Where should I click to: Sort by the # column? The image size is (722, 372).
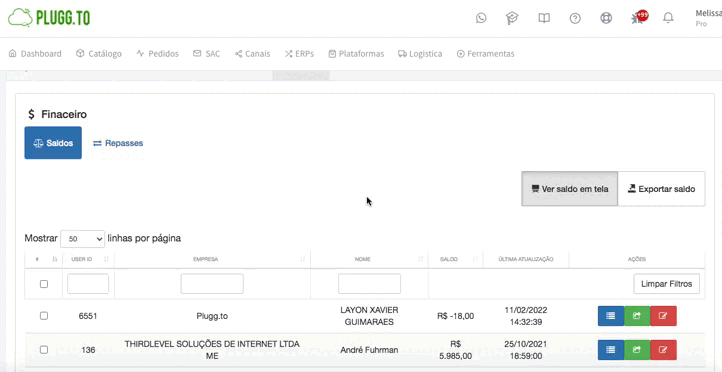[x=44, y=259]
